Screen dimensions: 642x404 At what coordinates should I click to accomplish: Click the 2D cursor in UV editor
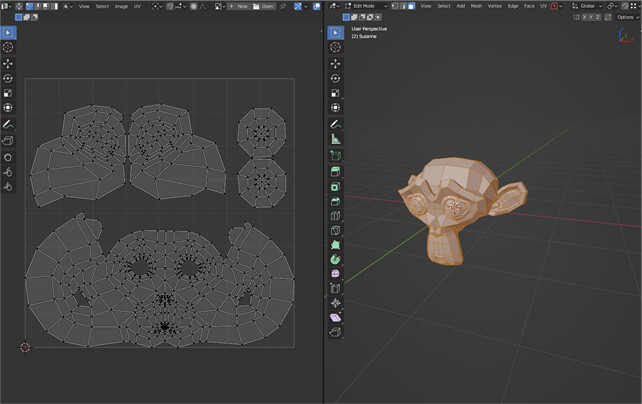(x=25, y=348)
